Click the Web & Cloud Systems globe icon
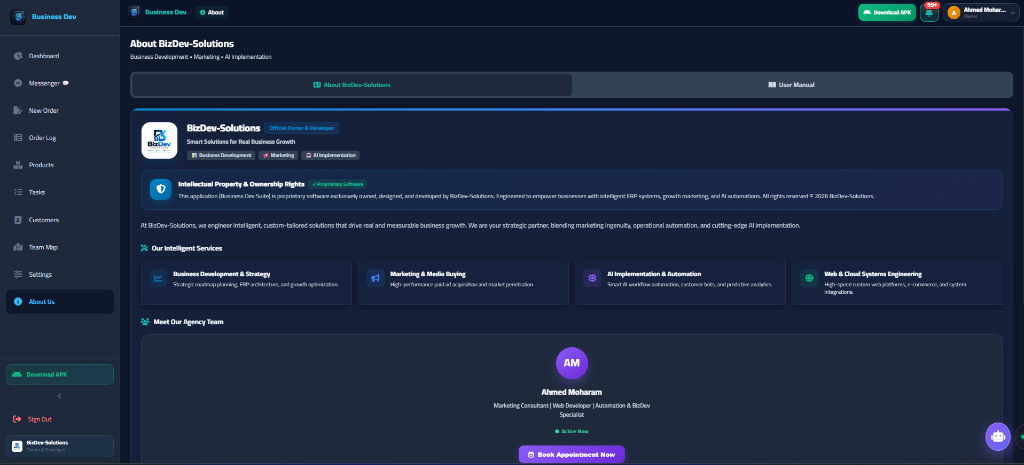Viewport: 1024px width, 465px height. (809, 278)
